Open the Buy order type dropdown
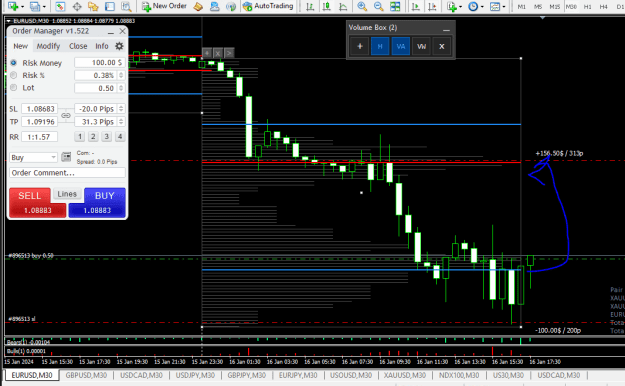 (33, 158)
